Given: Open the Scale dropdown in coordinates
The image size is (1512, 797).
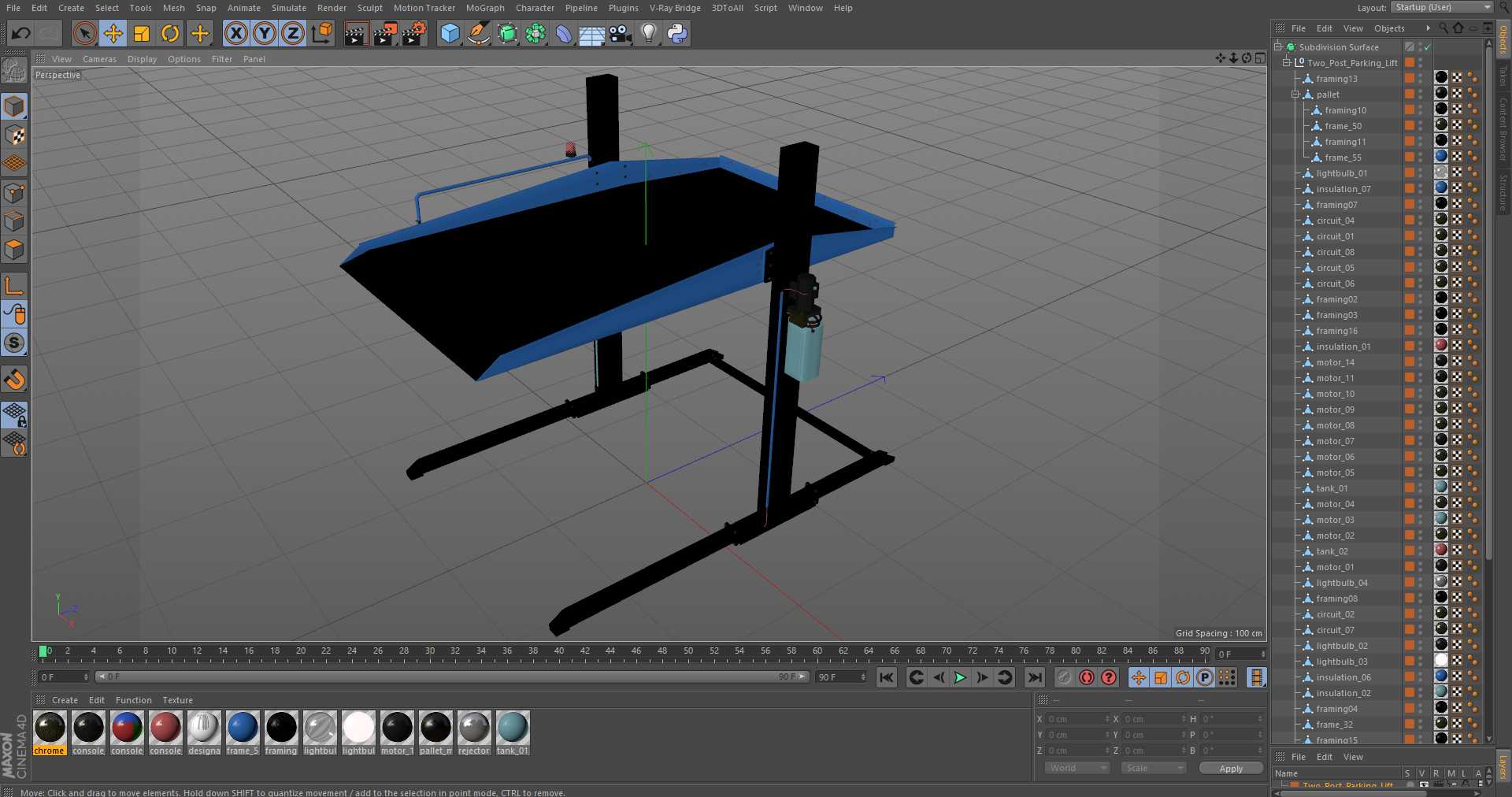Looking at the screenshot, I should pos(1154,768).
